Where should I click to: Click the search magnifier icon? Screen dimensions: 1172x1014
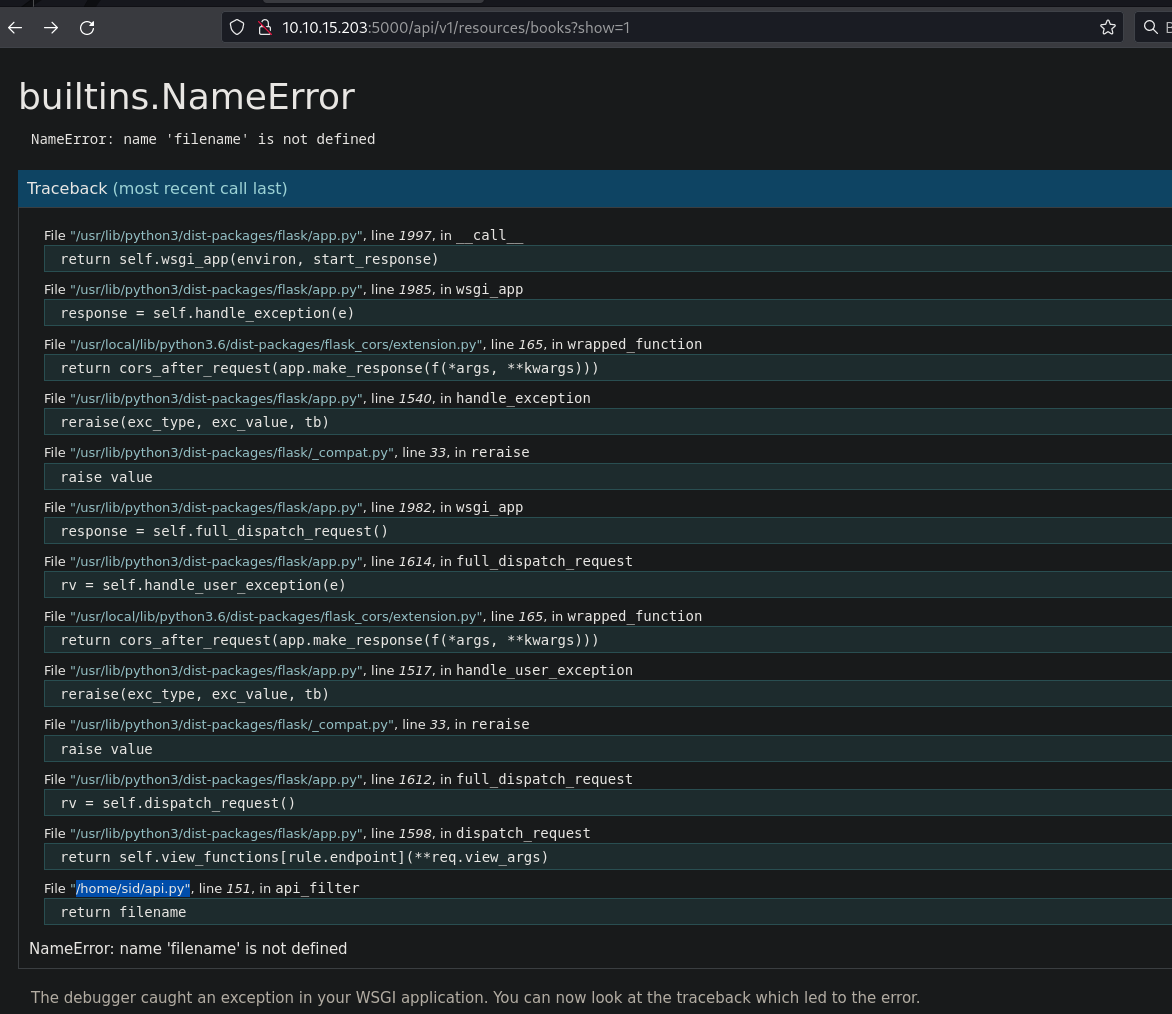[1150, 28]
